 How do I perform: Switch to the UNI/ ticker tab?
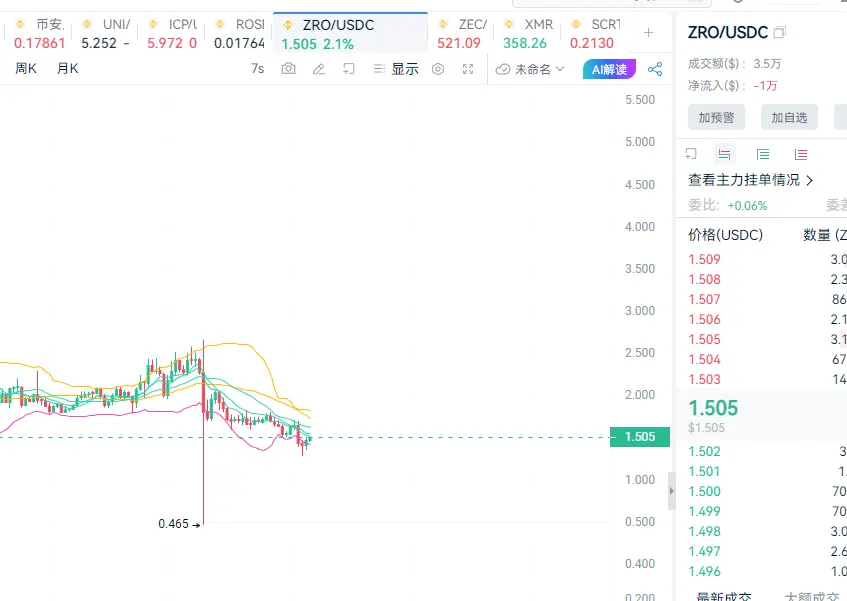[x=106, y=33]
